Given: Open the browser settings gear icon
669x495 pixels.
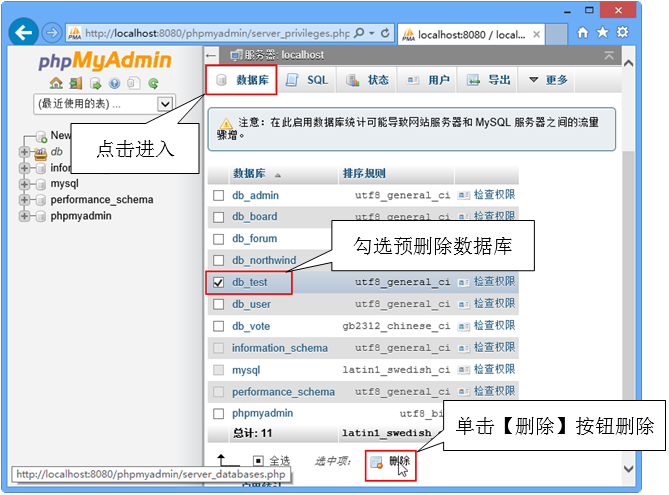Looking at the screenshot, I should point(622,32).
